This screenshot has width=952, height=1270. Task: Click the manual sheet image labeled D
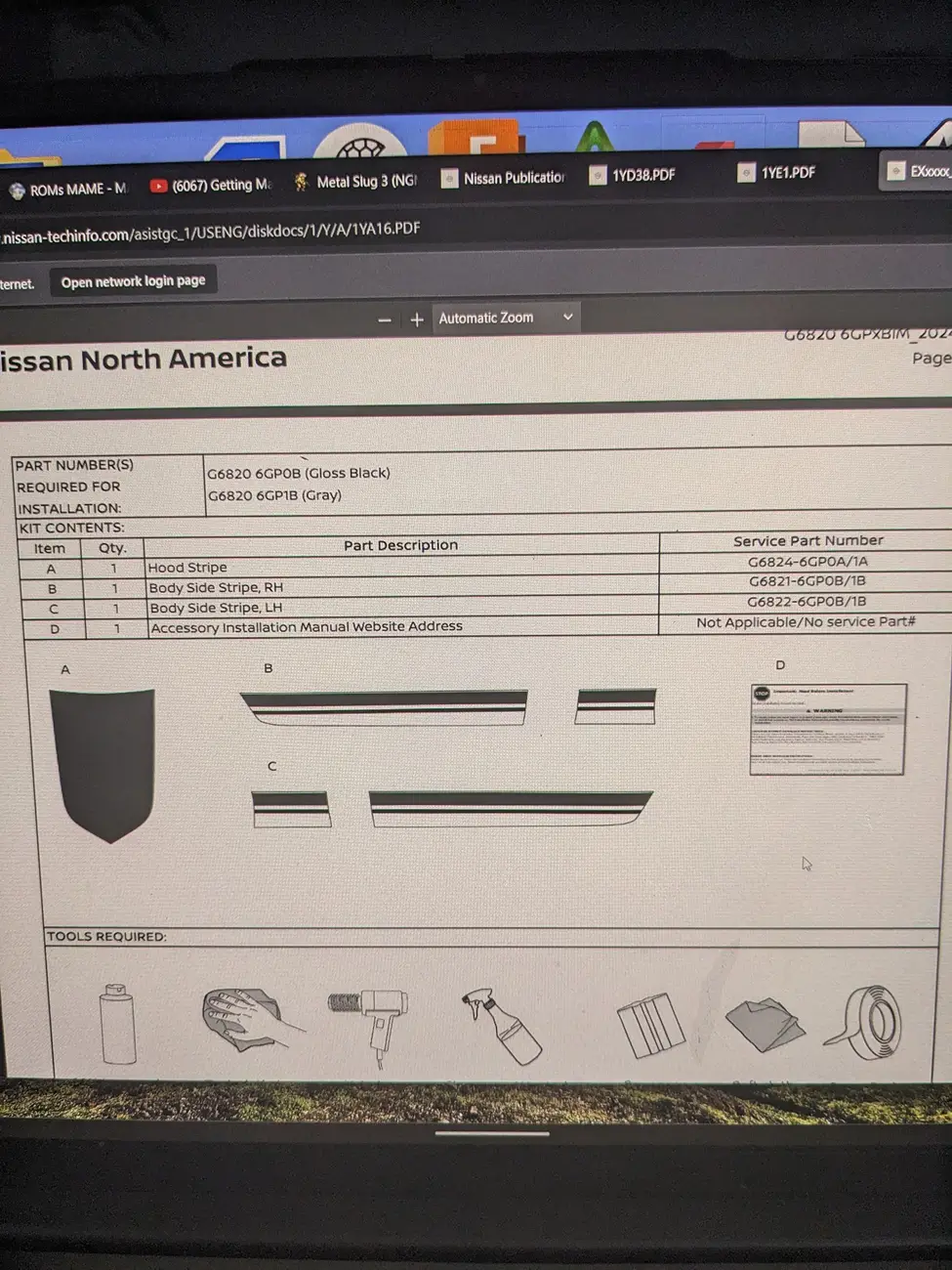(x=828, y=730)
